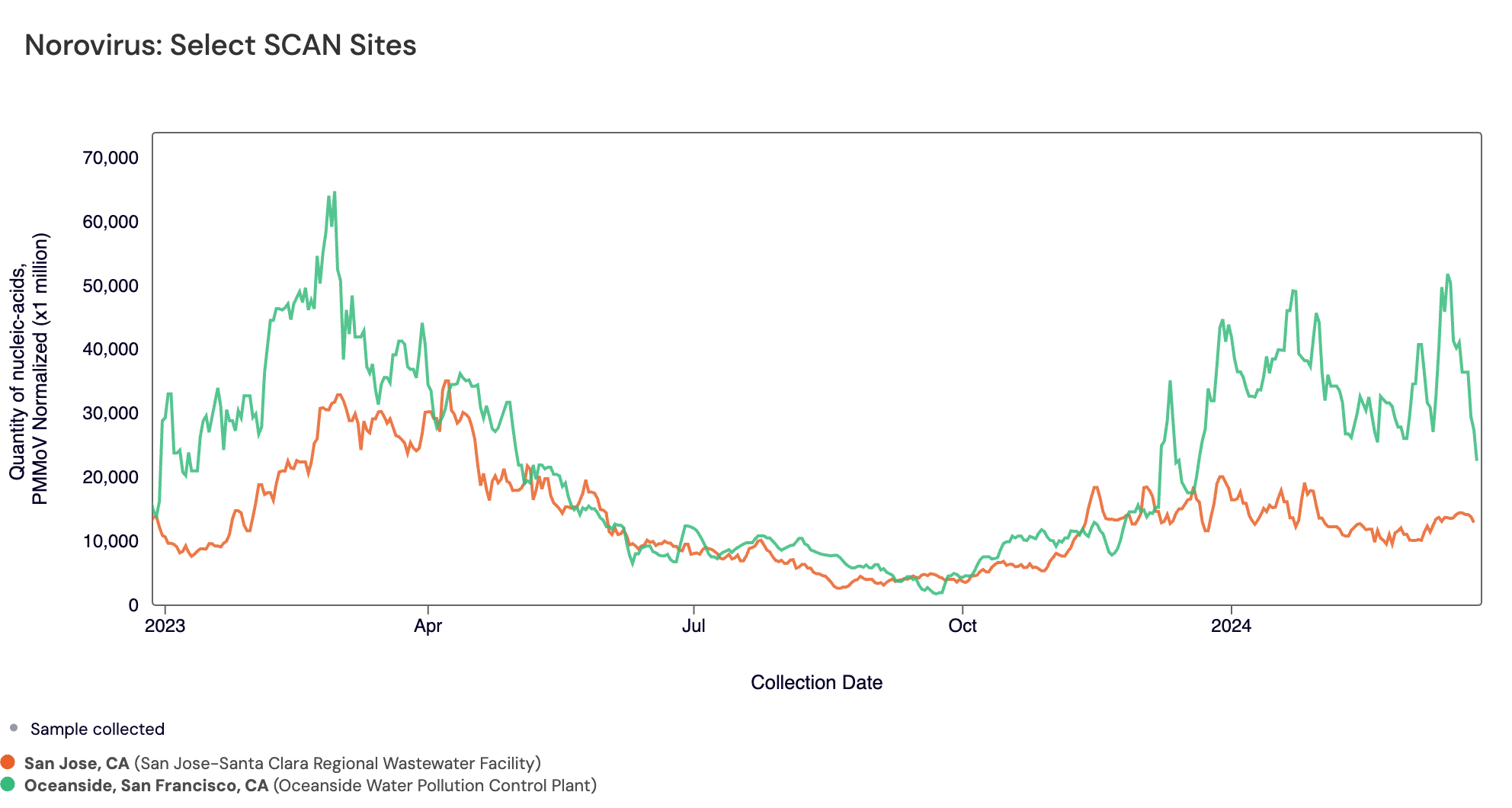Click the gray Sample collected dot
This screenshot has height=808, width=1512.
(14, 728)
